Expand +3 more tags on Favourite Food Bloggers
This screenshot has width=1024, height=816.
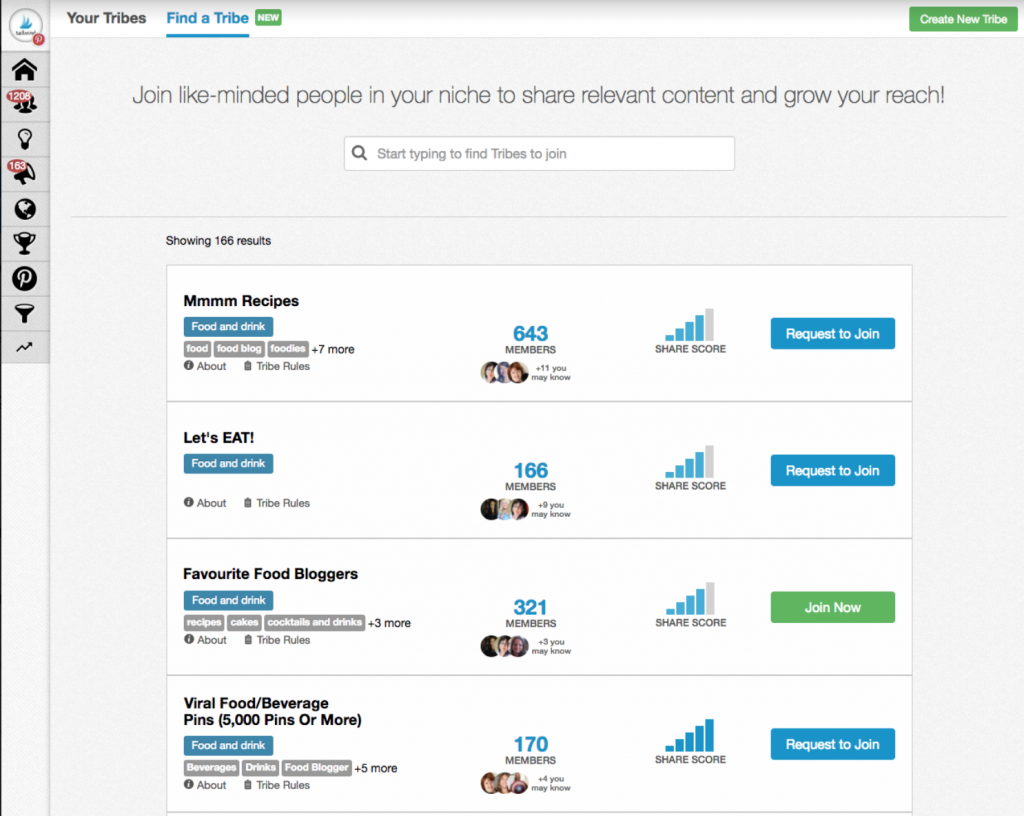(389, 623)
